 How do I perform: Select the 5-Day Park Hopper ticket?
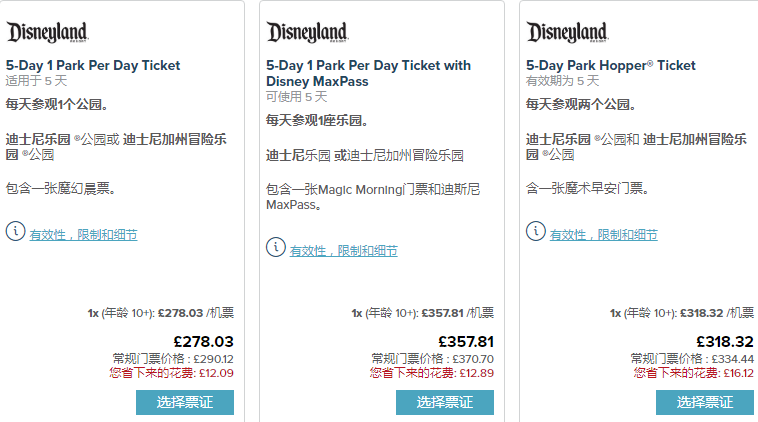tap(705, 402)
